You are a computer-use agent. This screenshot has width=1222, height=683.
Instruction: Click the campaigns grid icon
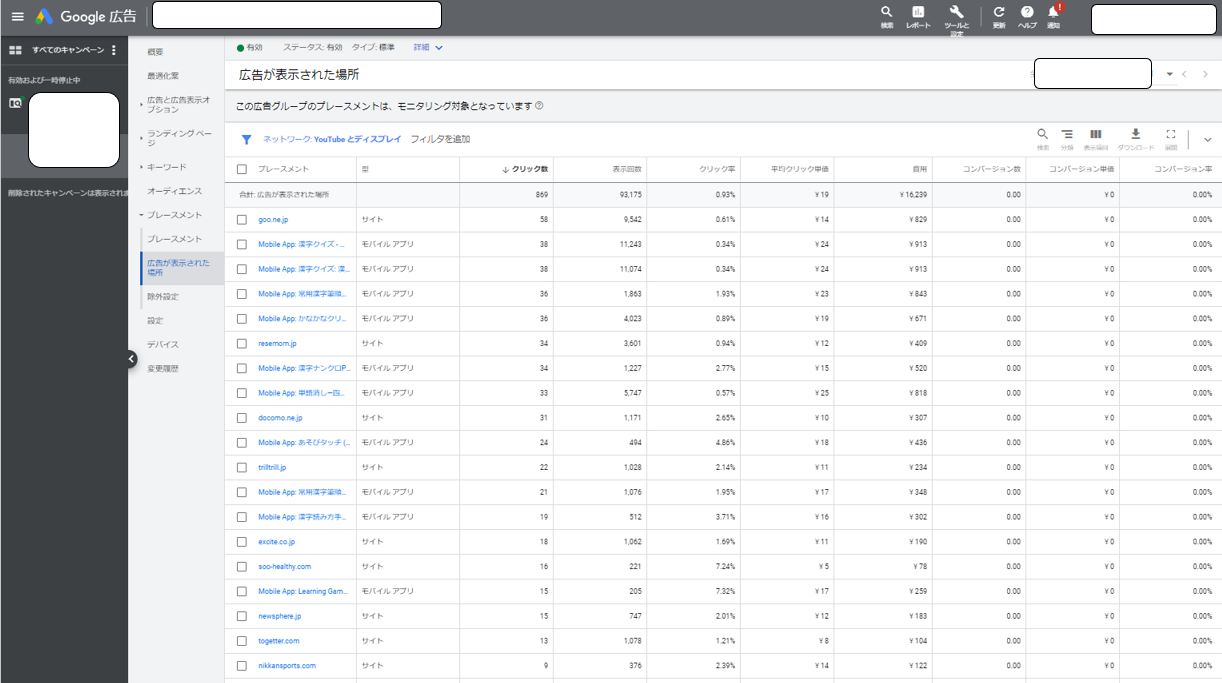tap(15, 50)
